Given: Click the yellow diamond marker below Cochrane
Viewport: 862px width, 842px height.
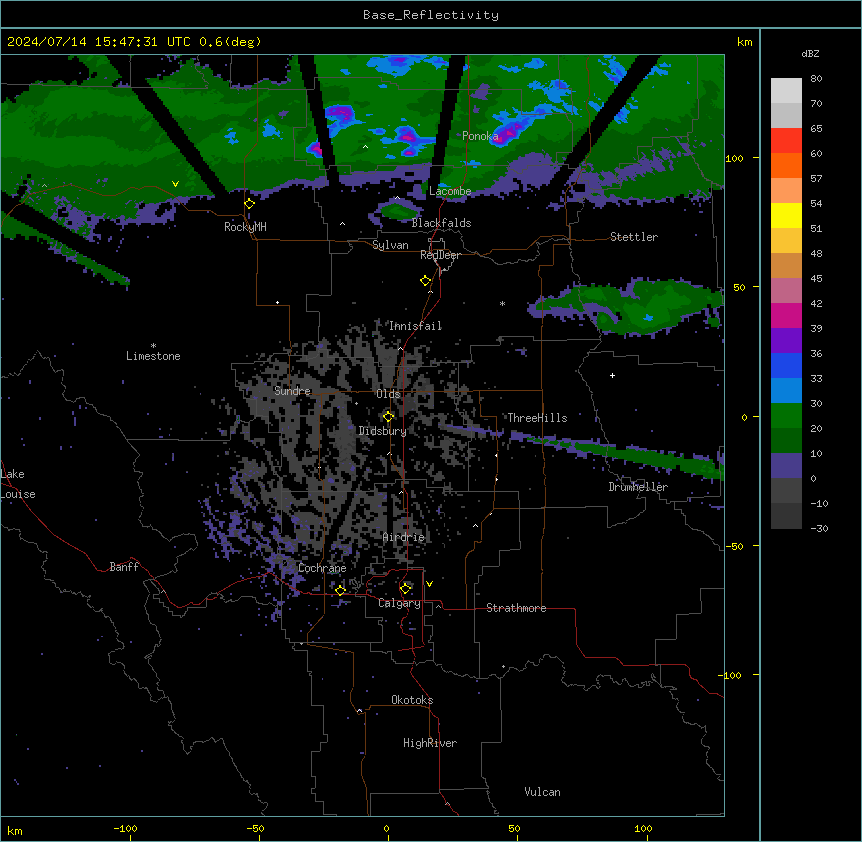Looking at the screenshot, I should tap(340, 590).
